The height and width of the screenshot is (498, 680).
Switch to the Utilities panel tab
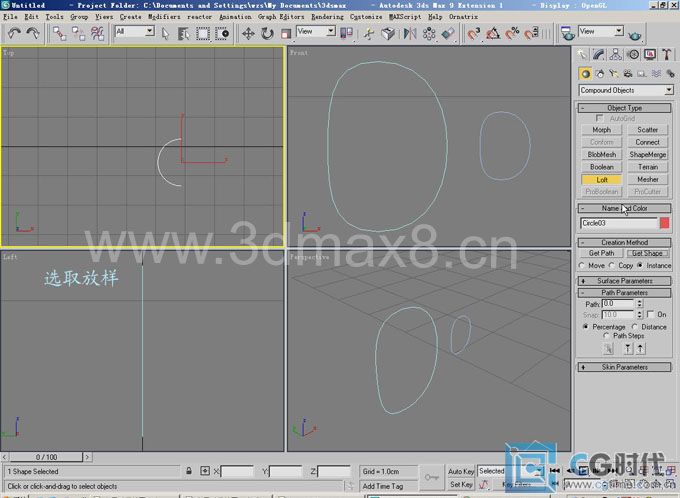click(667, 55)
